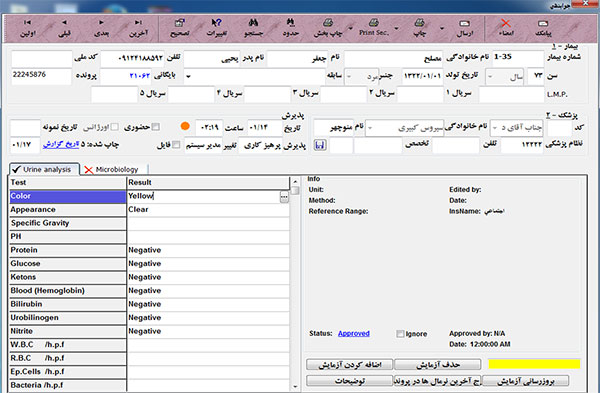Select the Ketons test row
The height and width of the screenshot is (393, 600).
68,277
